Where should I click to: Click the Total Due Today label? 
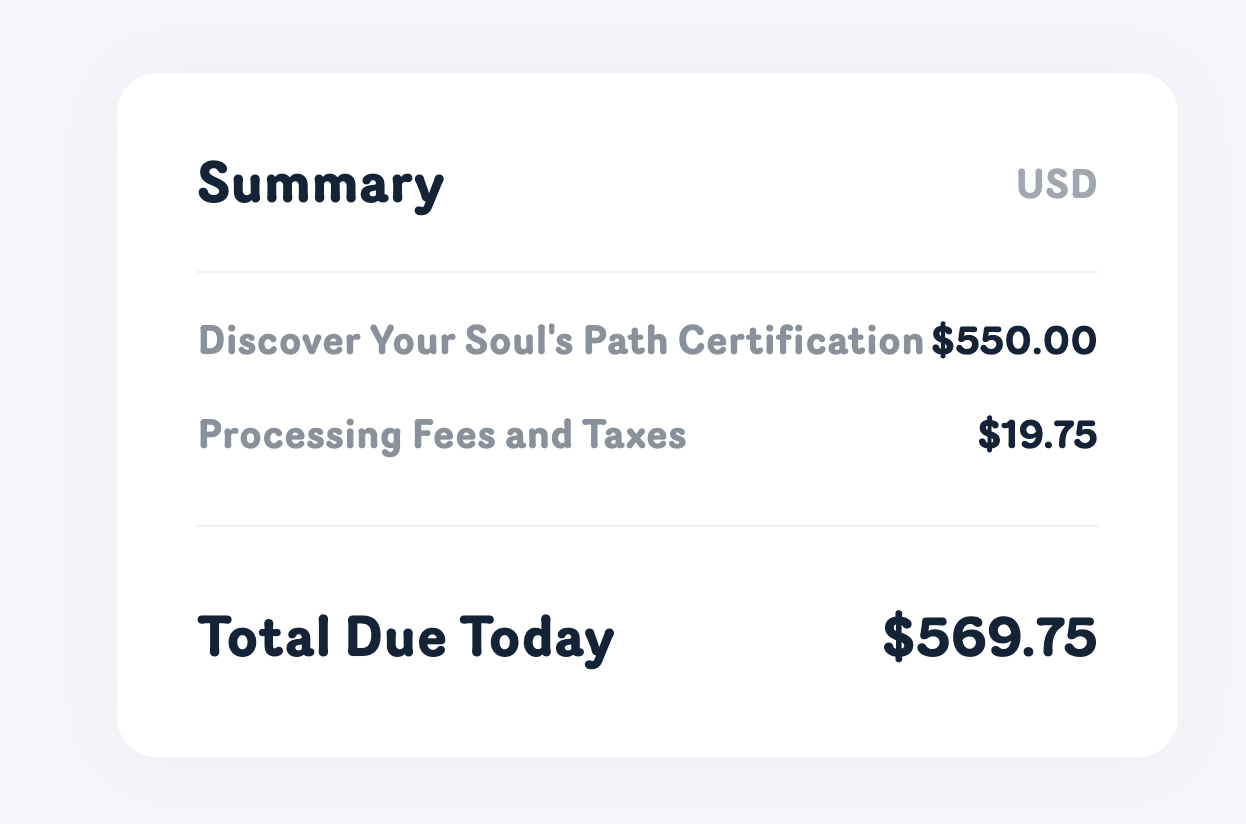pos(405,638)
